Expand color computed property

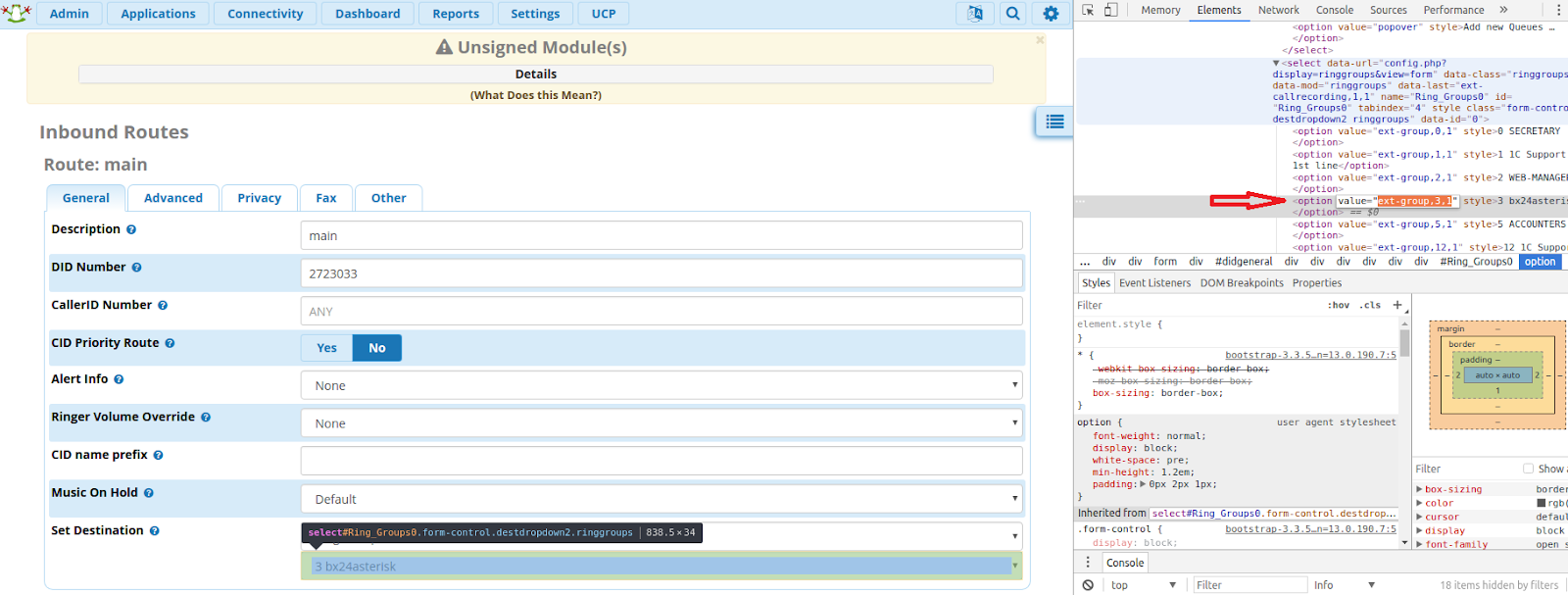tap(1419, 503)
